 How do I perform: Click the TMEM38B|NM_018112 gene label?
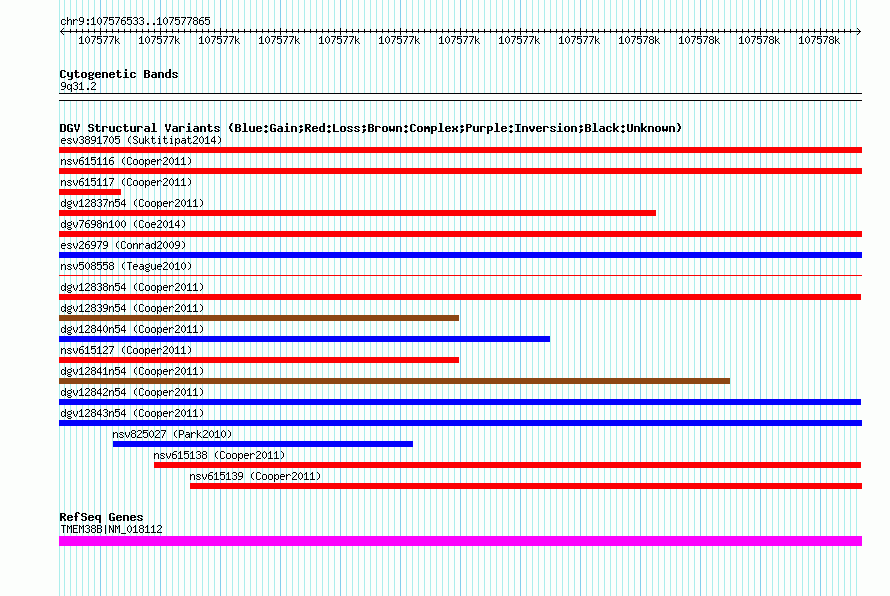[x=111, y=529]
